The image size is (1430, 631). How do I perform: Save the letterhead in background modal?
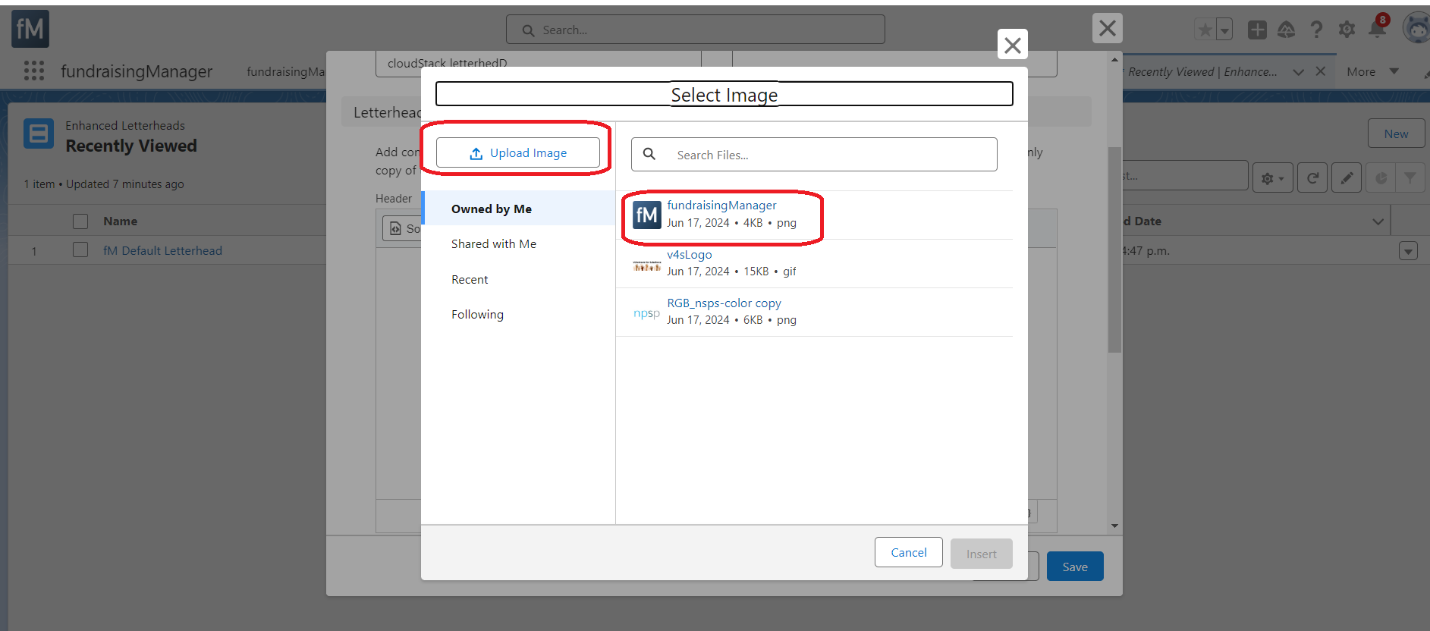click(1075, 566)
